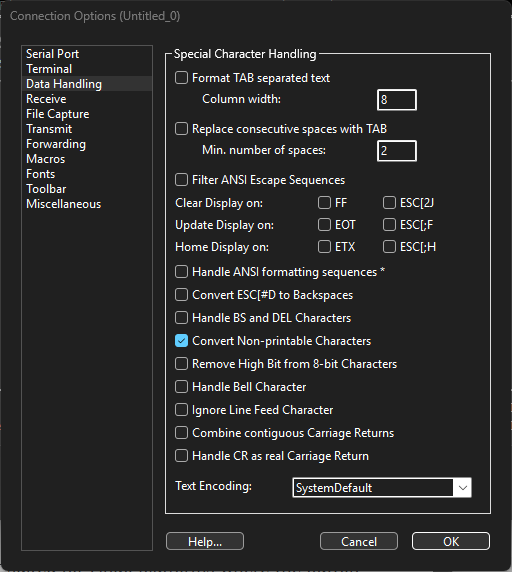Image resolution: width=512 pixels, height=572 pixels.
Task: Click Cancel to discard changes
Action: coord(359,541)
